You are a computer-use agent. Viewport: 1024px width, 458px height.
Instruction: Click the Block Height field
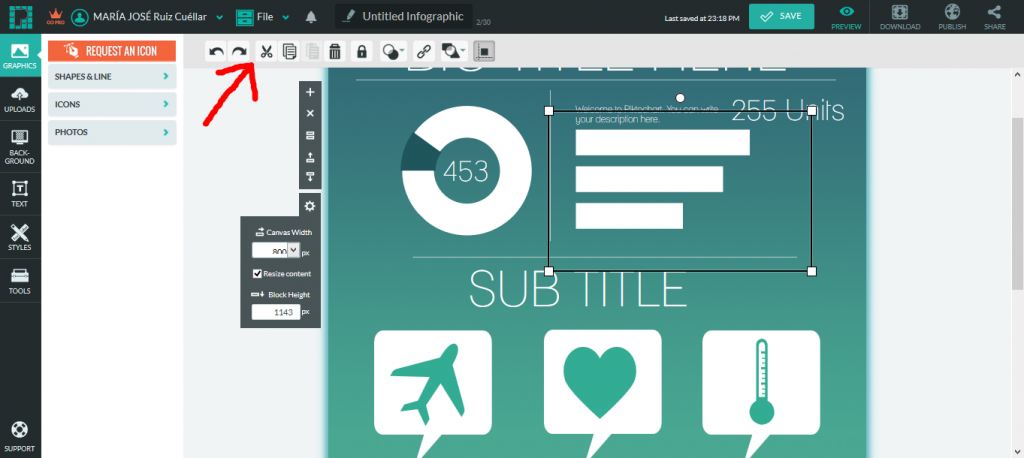click(x=276, y=312)
